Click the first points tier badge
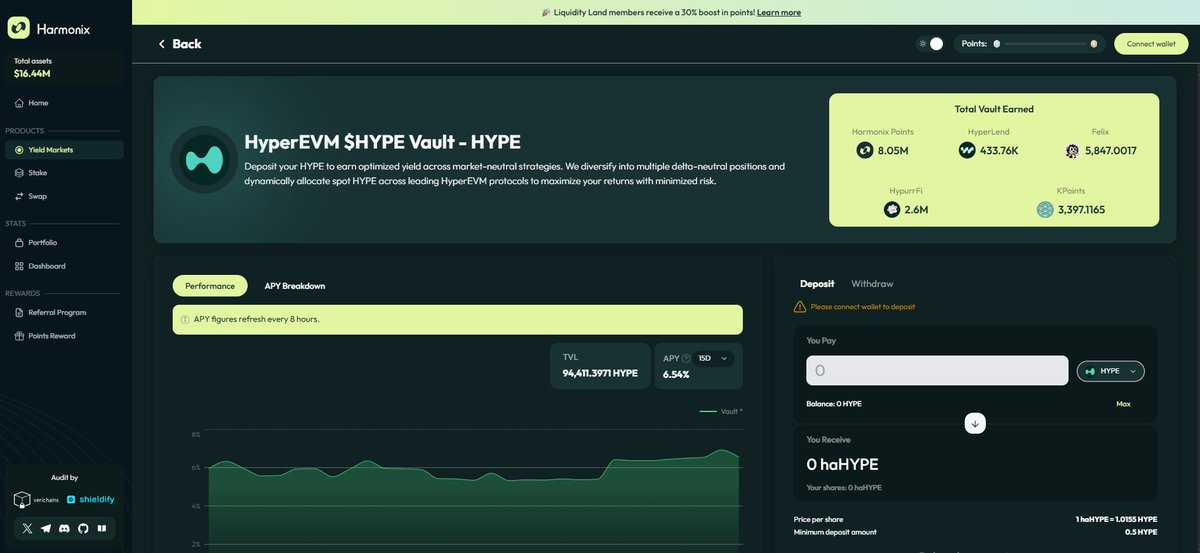 [x=997, y=44]
